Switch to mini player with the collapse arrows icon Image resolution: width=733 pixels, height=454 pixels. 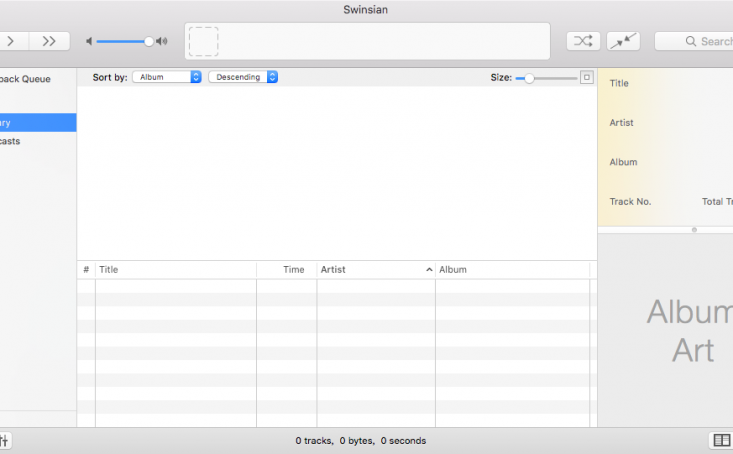coord(623,41)
